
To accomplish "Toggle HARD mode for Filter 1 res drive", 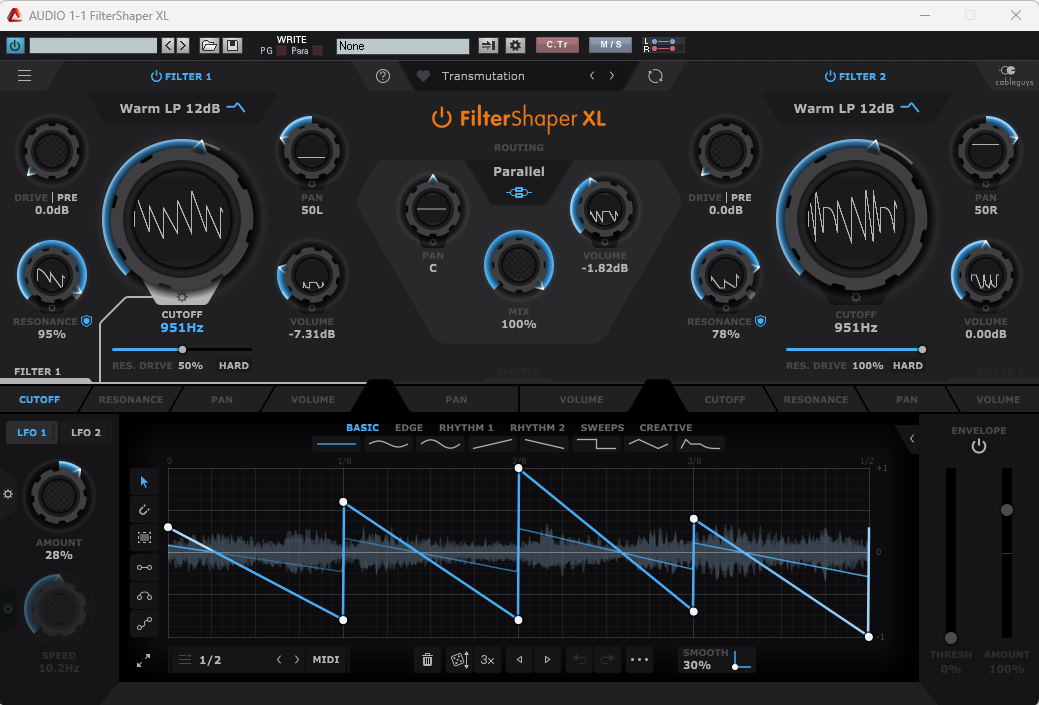I will click(234, 366).
